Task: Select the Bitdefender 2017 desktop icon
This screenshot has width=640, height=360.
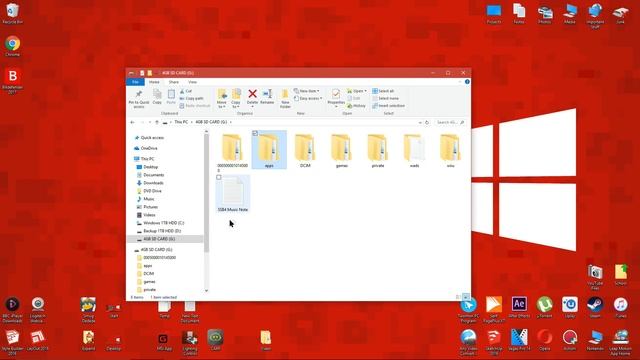Action: point(12,81)
